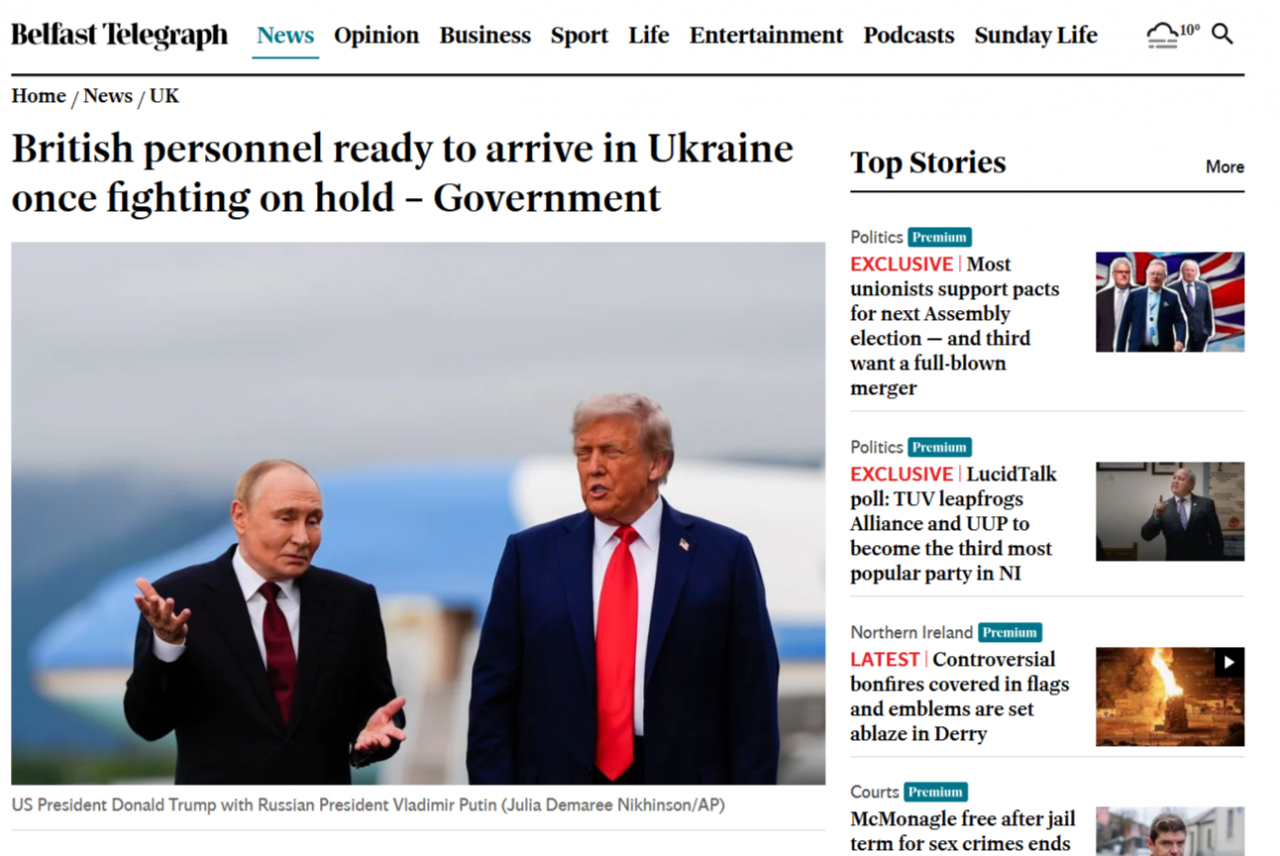Screen dimensions: 1280x856
Task: Open the unionists Union Jack thumbnail
Action: pos(1170,302)
